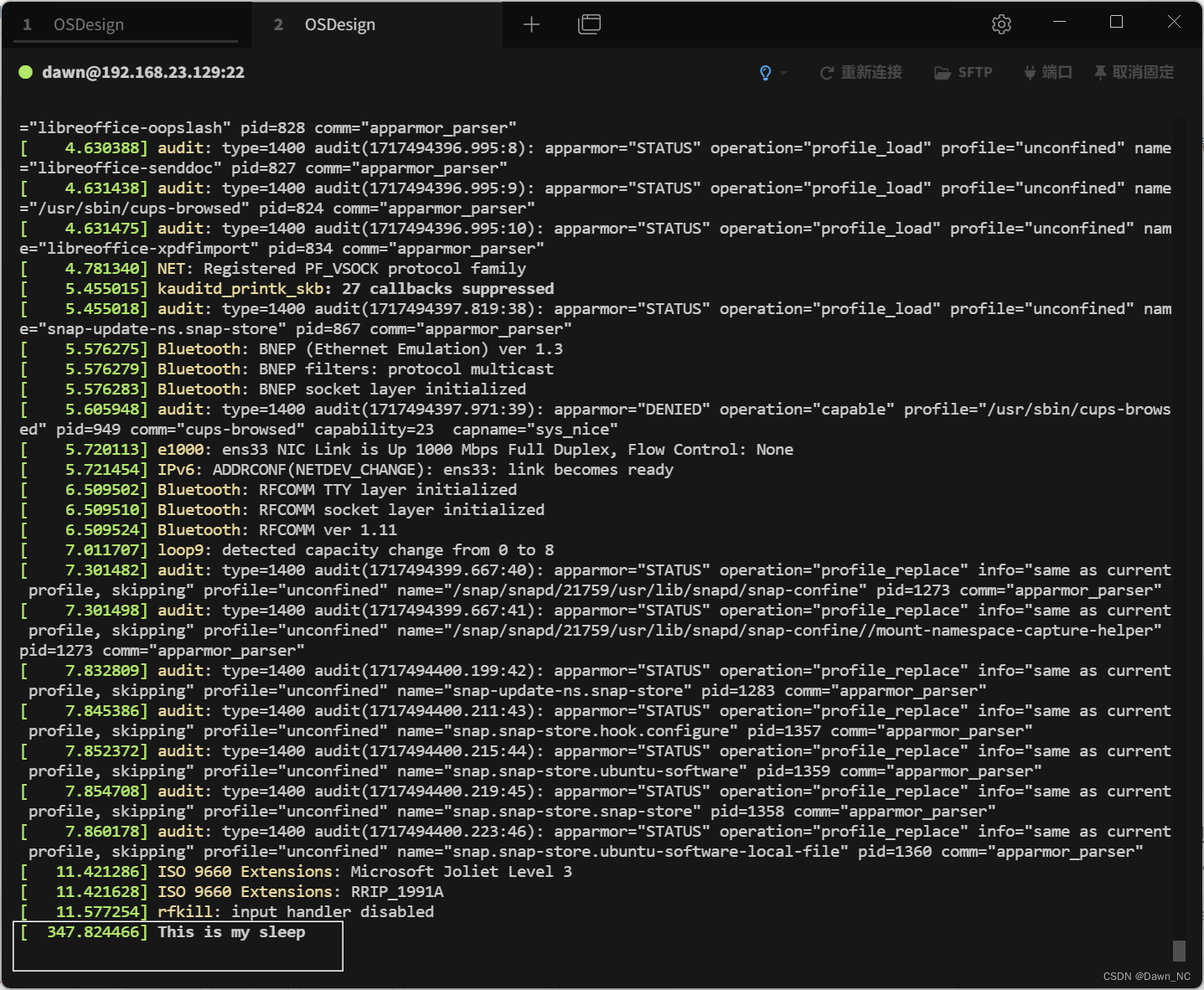Close the terminal window
This screenshot has width=1204, height=990.
tap(1174, 22)
